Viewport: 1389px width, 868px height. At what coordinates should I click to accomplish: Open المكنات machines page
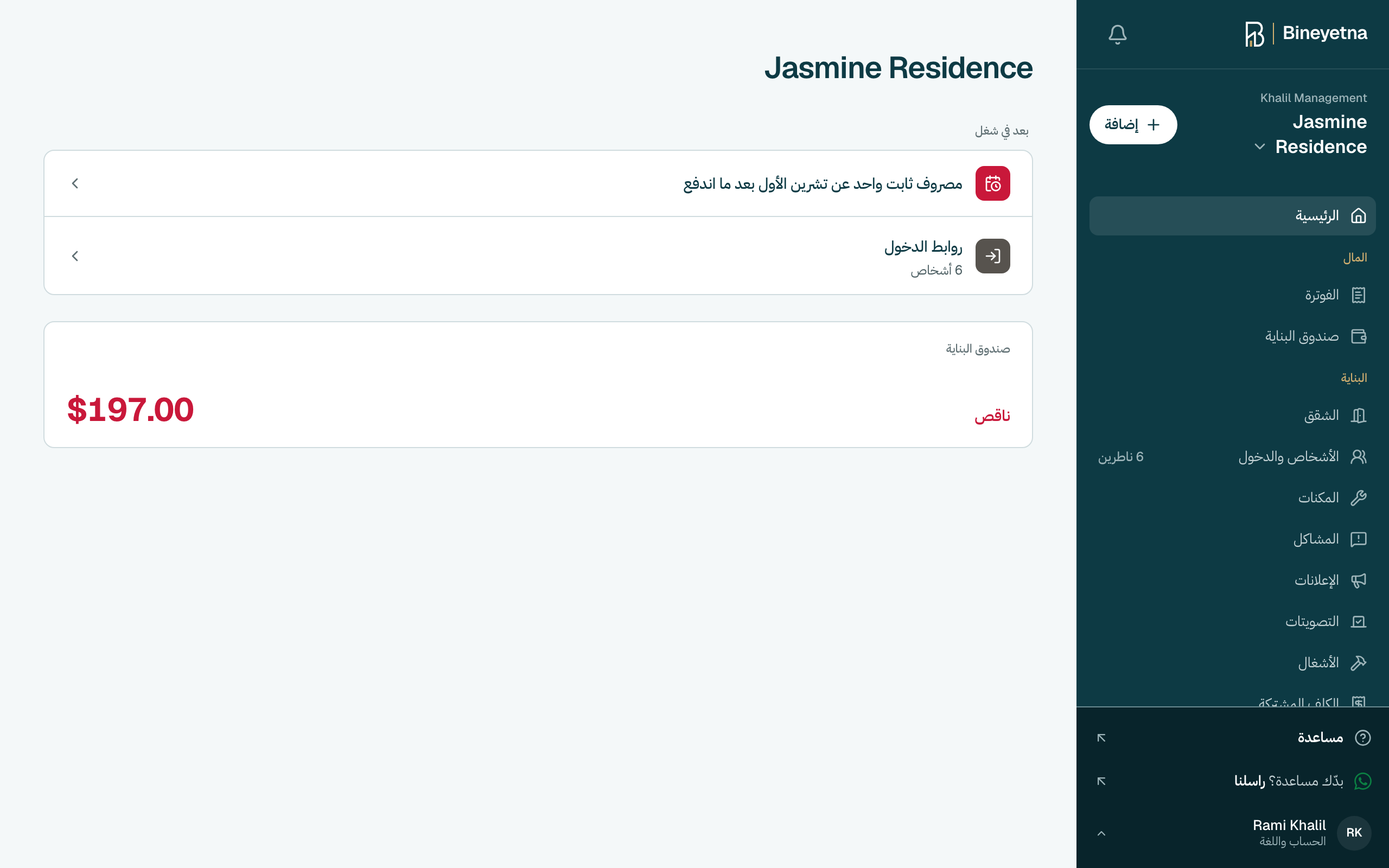click(x=1232, y=497)
